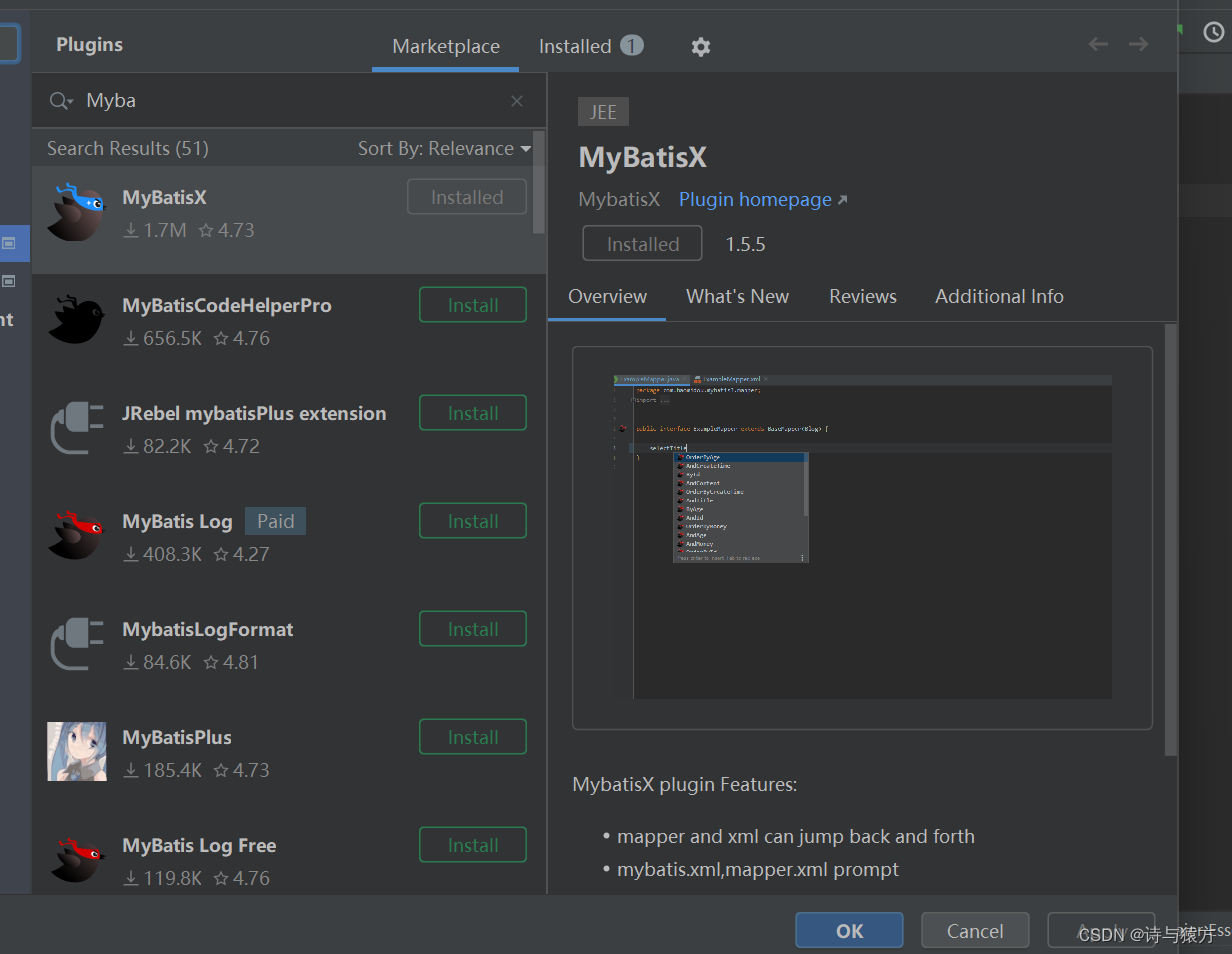Viewport: 1232px width, 954px height.
Task: Click the MyBatisPlus anime avatar icon
Action: point(77,752)
